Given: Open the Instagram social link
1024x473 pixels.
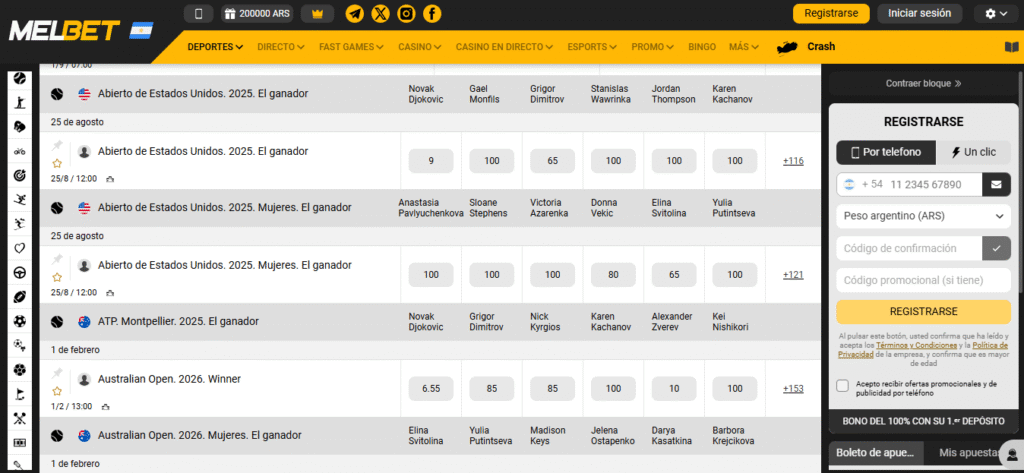Looking at the screenshot, I should [406, 13].
